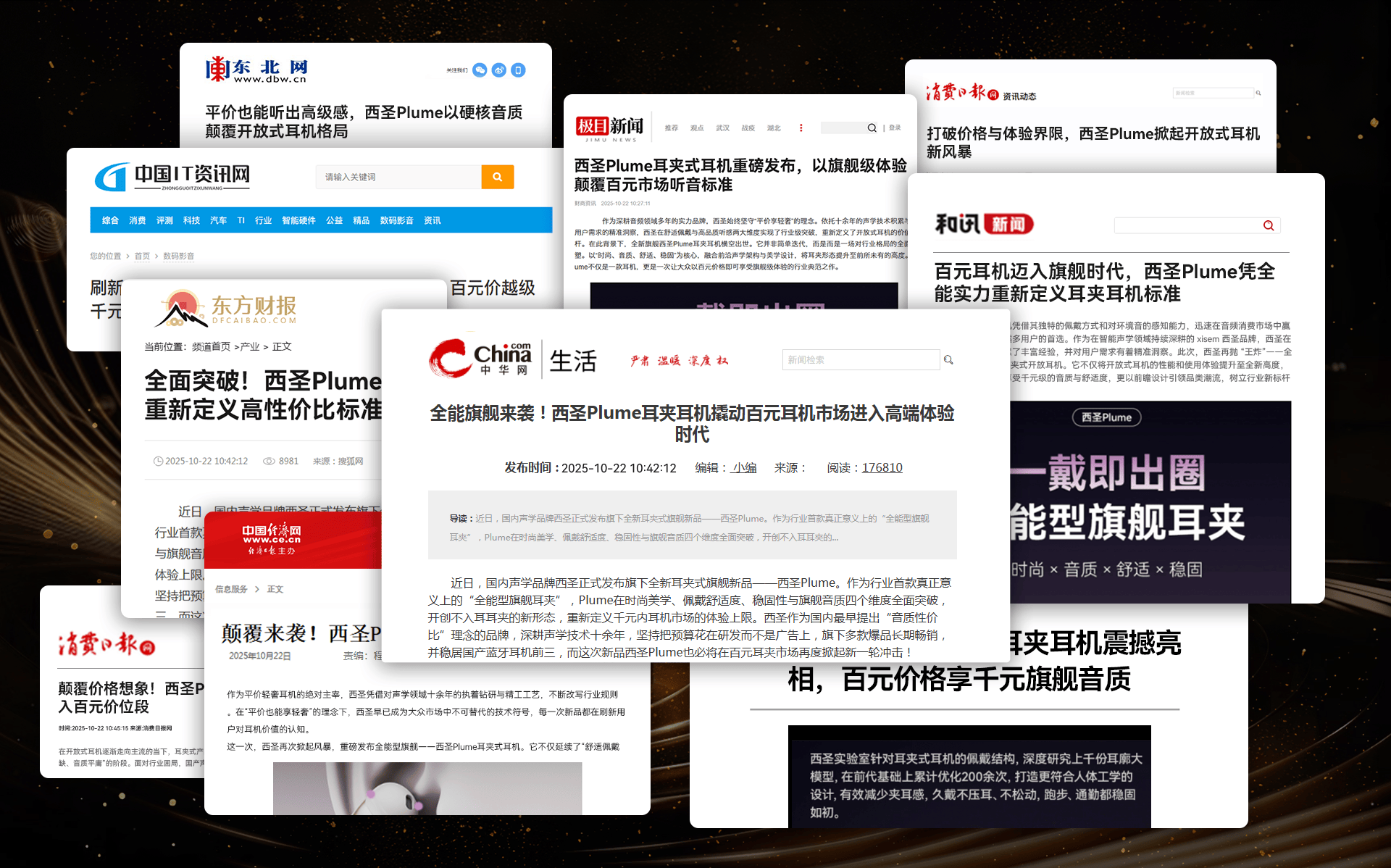Click the 登录 link on 极目新闻
1391x868 pixels.
click(x=895, y=128)
